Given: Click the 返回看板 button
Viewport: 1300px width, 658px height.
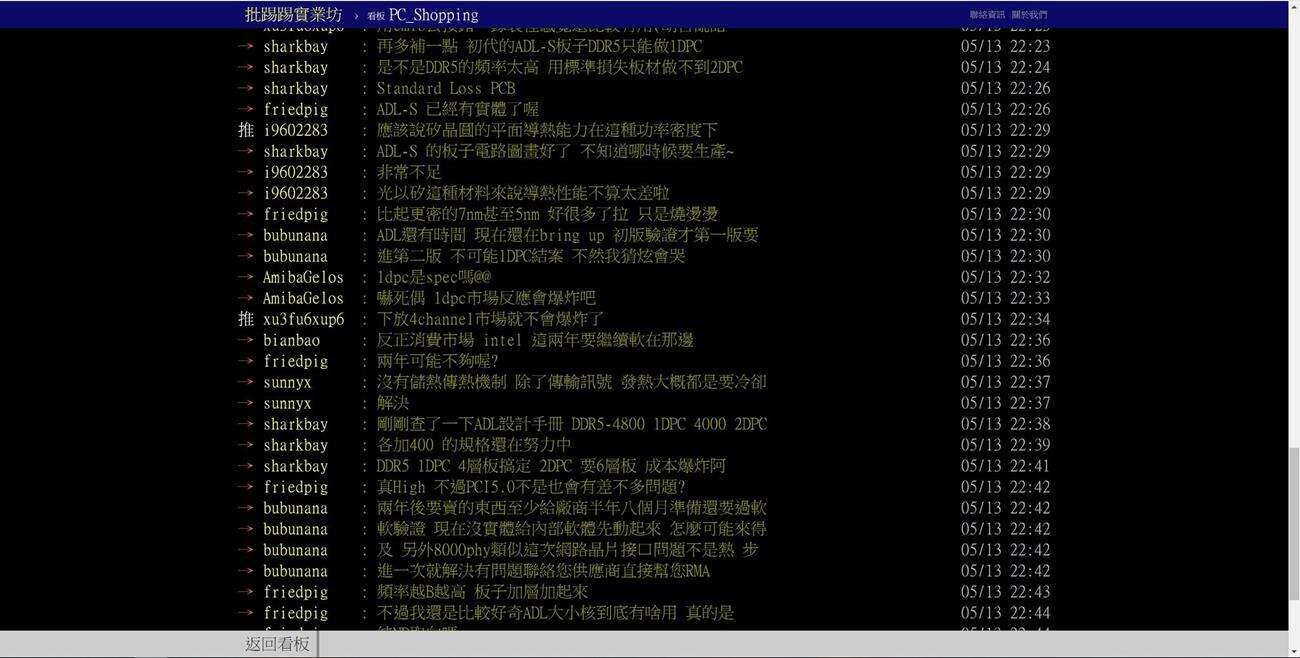Looking at the screenshot, I should click(x=278, y=644).
